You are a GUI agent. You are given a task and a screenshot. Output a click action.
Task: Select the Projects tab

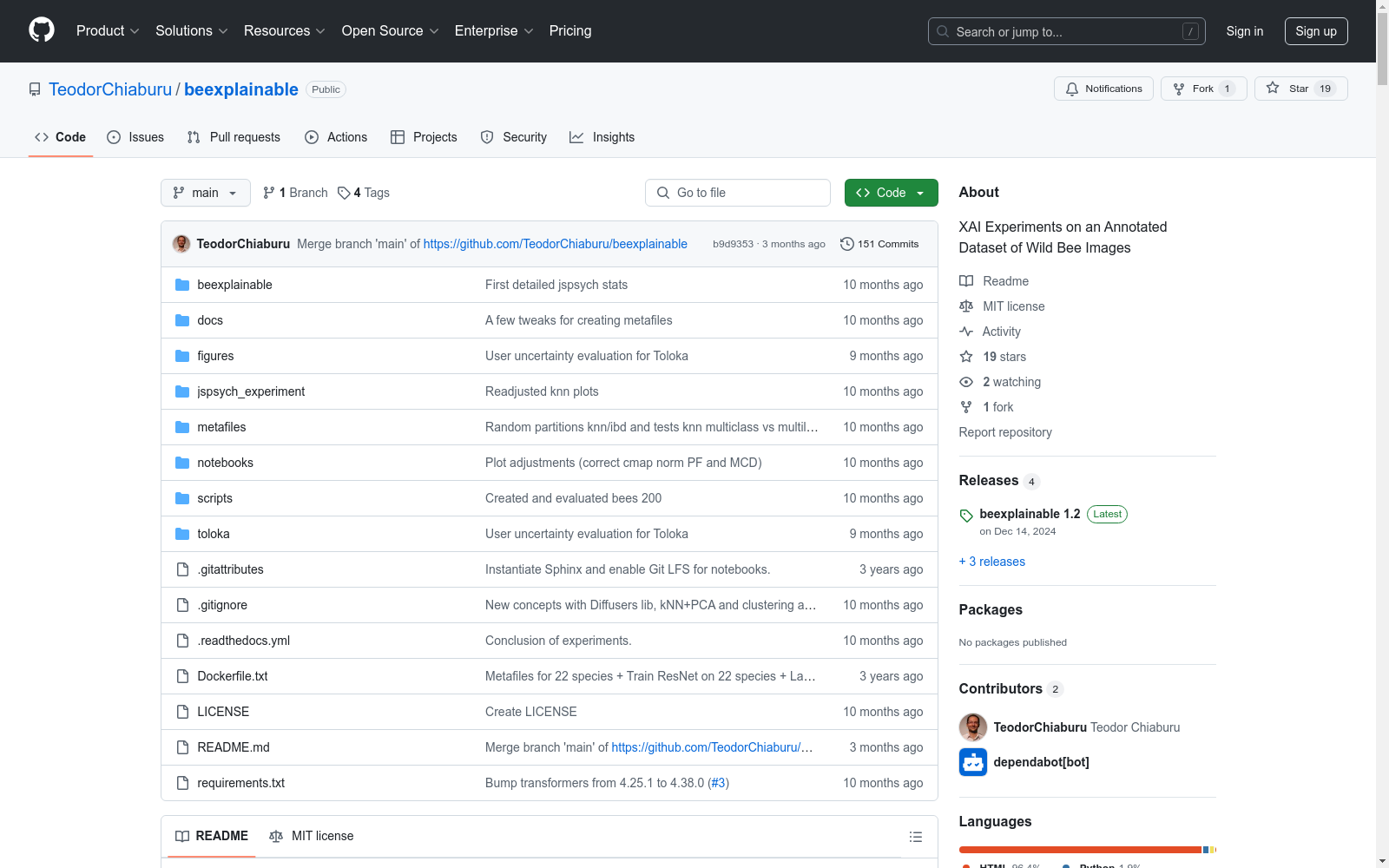[x=424, y=137]
